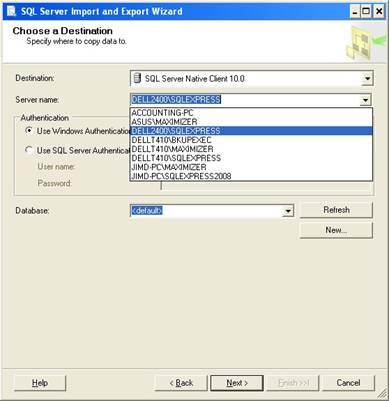Open Help for the wizard
This screenshot has height=401, width=389.
[40, 383]
